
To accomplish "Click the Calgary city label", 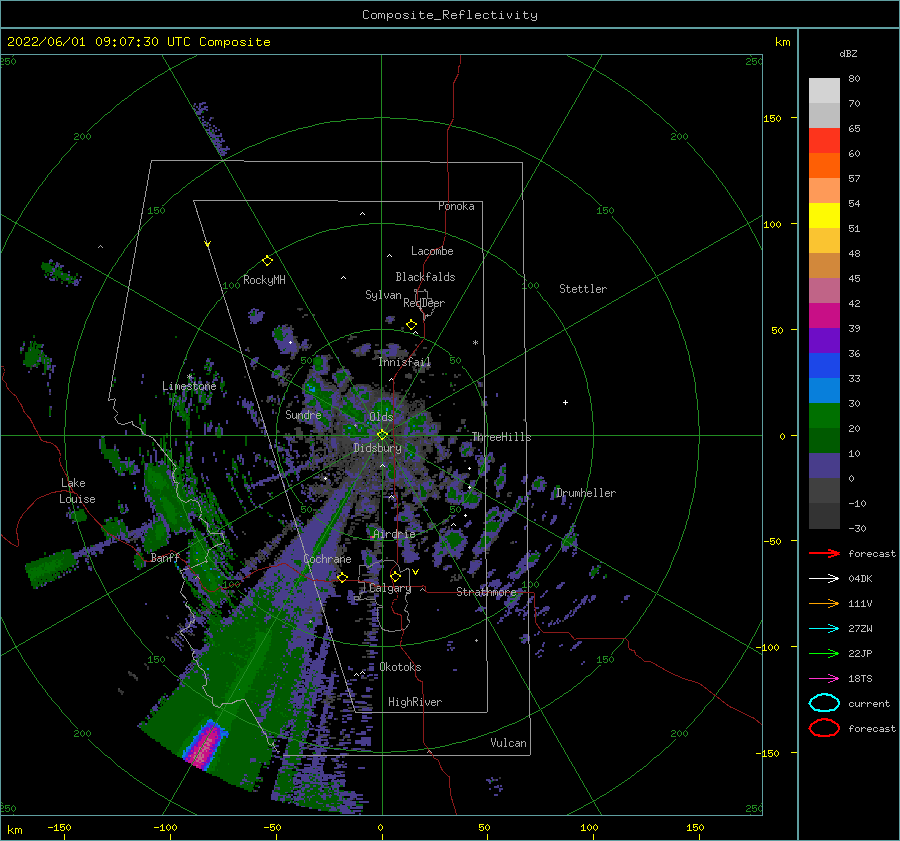I will 390,588.
